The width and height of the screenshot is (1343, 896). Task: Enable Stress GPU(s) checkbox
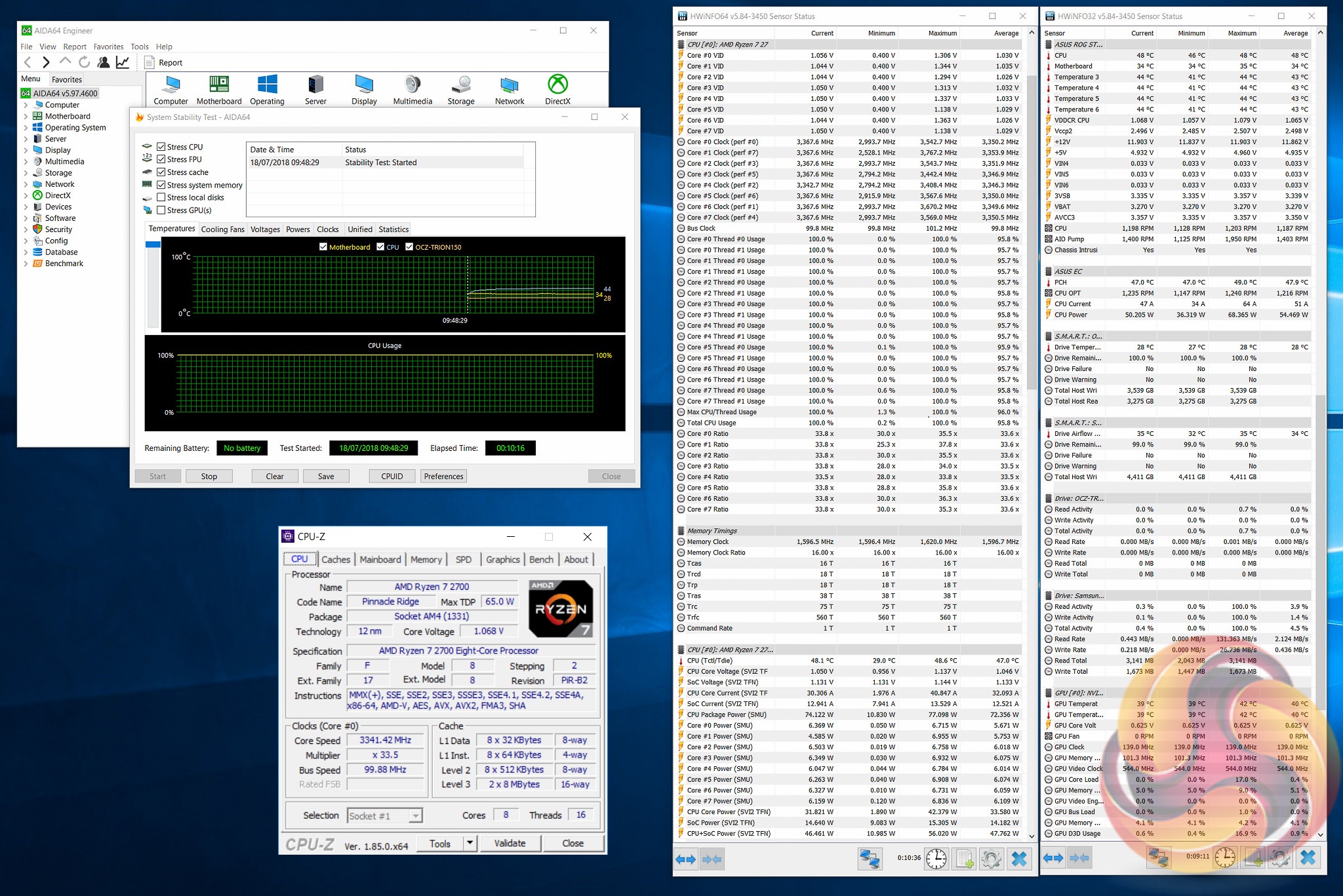coord(161,210)
